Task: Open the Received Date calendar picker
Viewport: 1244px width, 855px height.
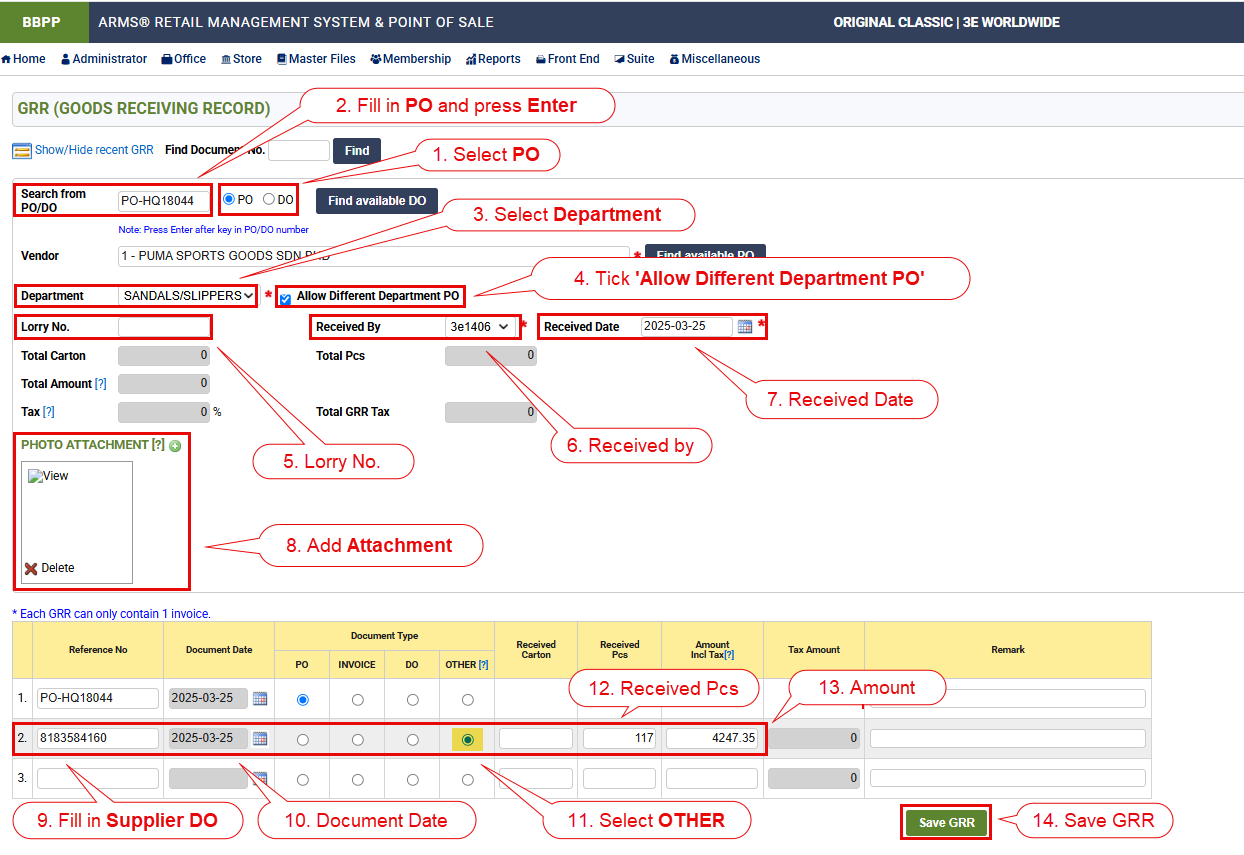Action: tap(745, 327)
